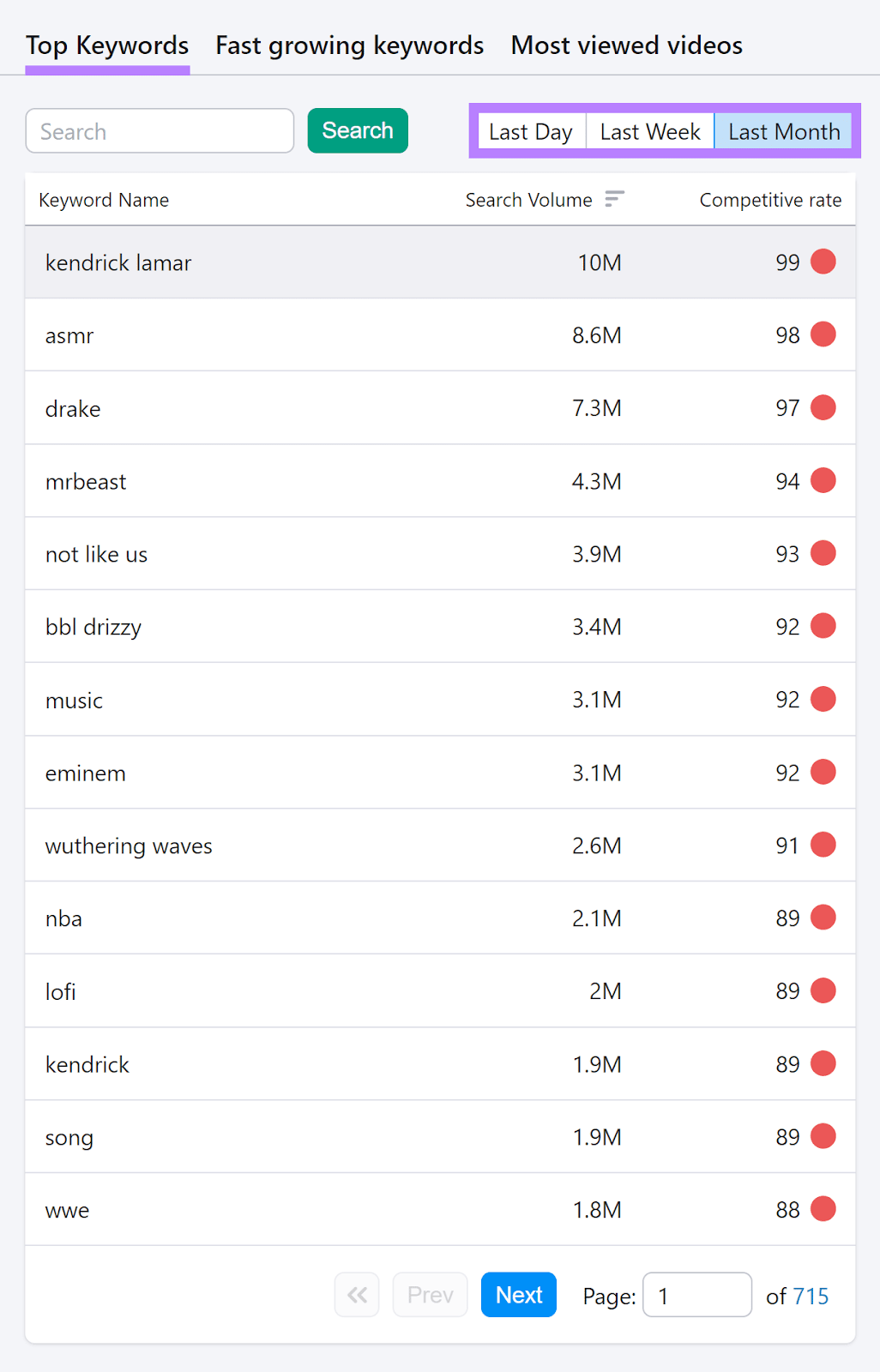Image resolution: width=880 pixels, height=1372 pixels.
Task: Select the Last Month filter
Action: coord(782,130)
